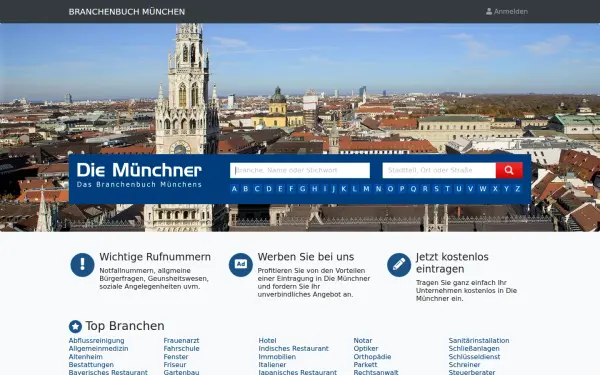Open the Werben Sie bei uns heading
The image size is (600, 375).
click(306, 257)
